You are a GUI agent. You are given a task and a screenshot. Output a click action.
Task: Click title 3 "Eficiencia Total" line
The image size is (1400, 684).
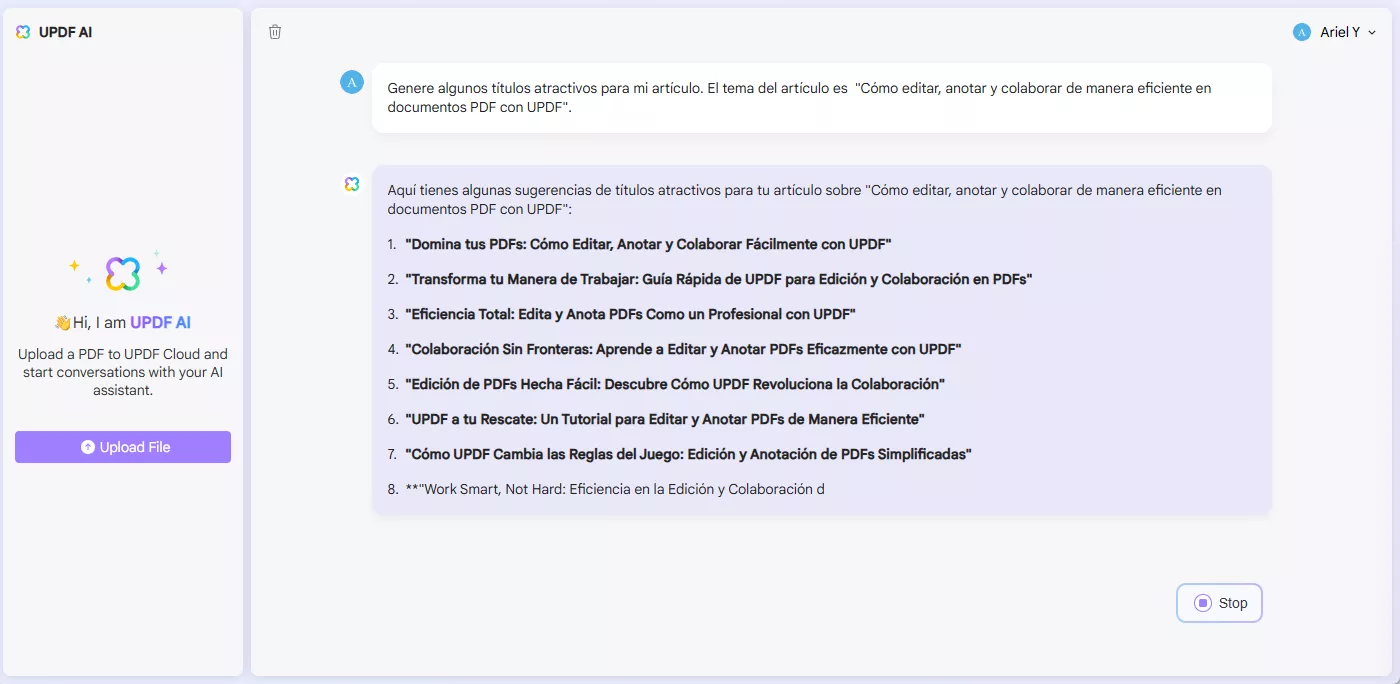[630, 314]
